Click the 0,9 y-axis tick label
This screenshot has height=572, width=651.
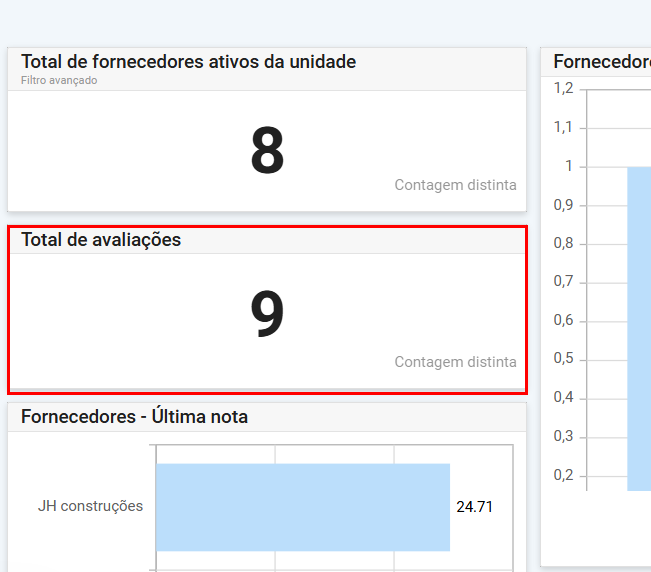tap(564, 205)
